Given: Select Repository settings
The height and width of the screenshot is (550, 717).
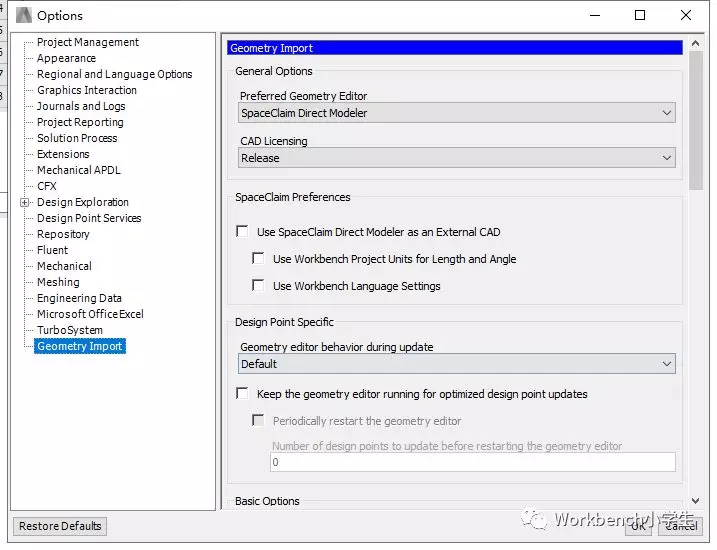Looking at the screenshot, I should click(63, 234).
